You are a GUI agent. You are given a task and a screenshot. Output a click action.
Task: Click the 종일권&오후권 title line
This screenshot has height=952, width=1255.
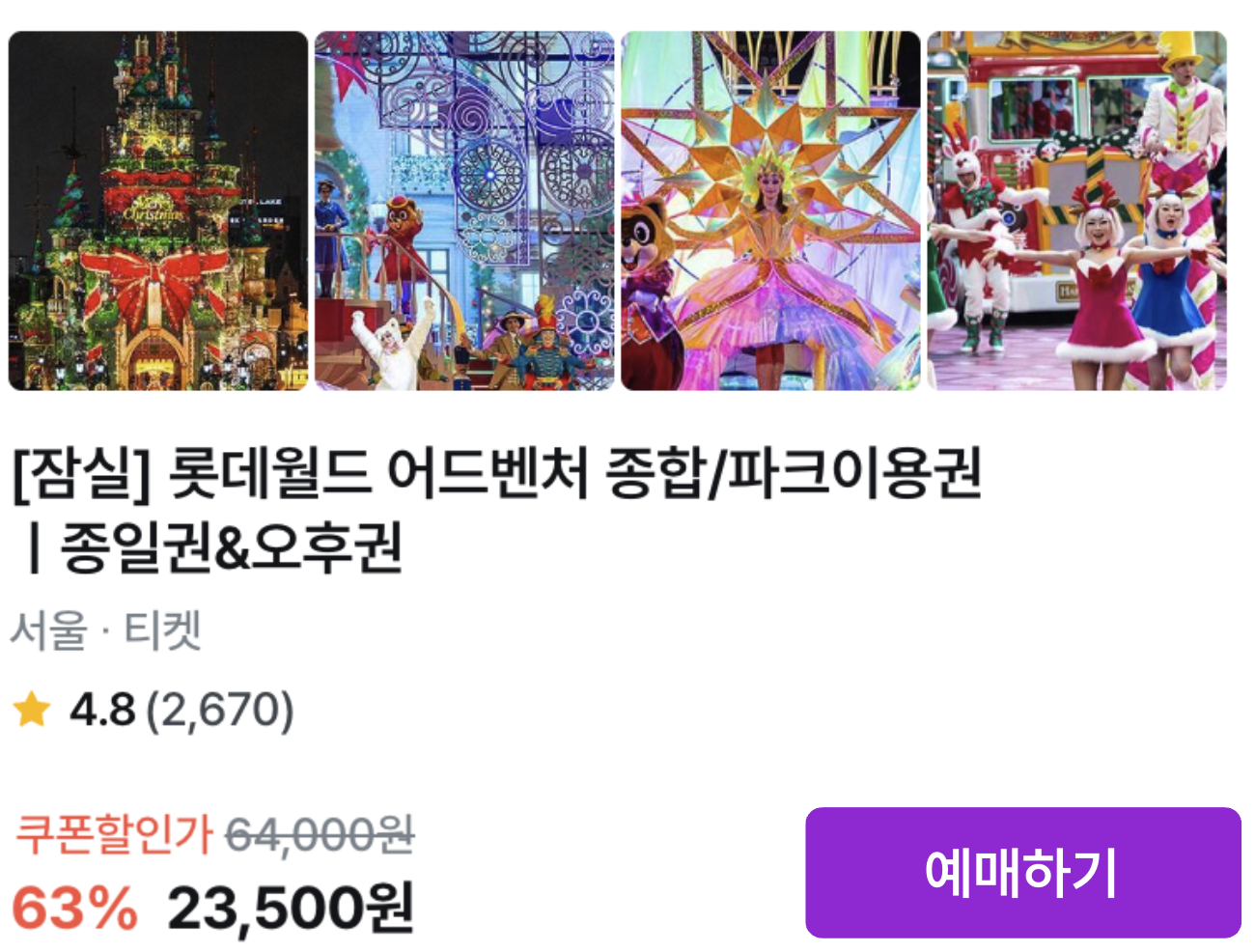click(231, 548)
